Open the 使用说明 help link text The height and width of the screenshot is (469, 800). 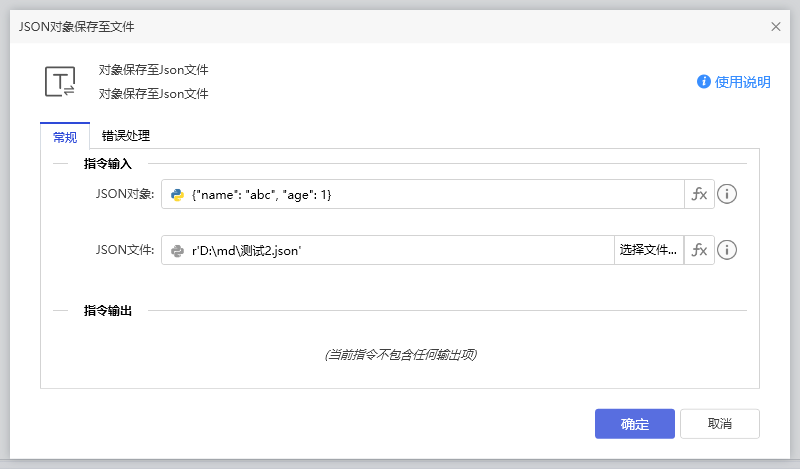point(743,82)
